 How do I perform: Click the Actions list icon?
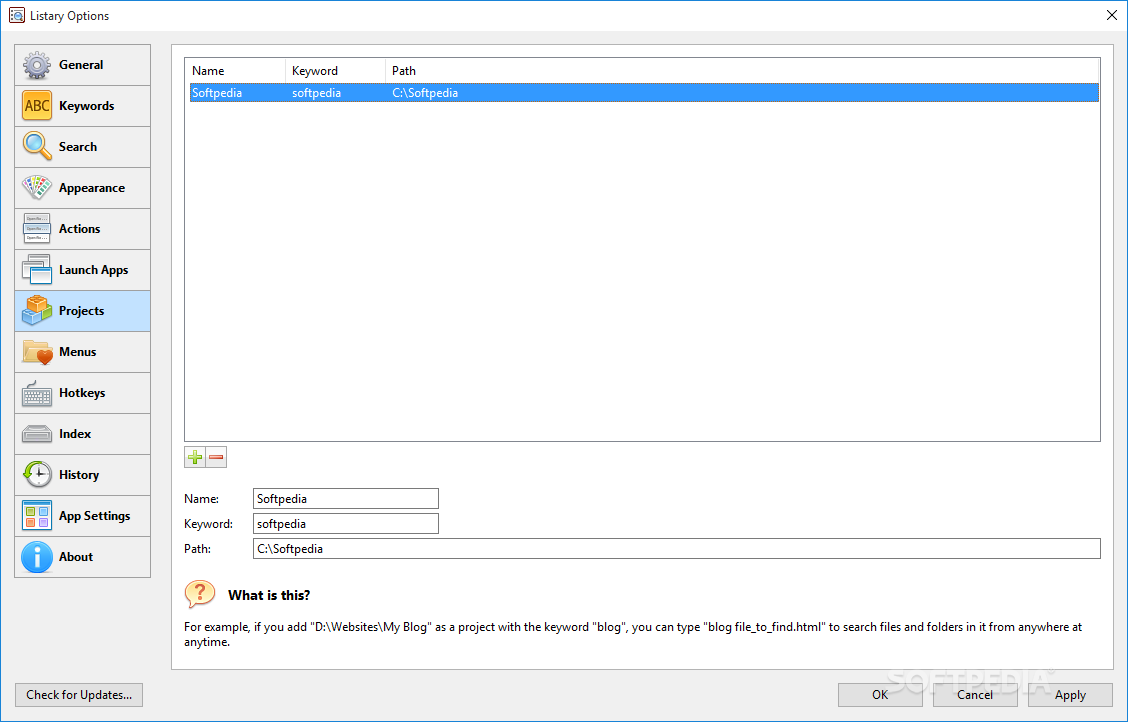(x=37, y=229)
